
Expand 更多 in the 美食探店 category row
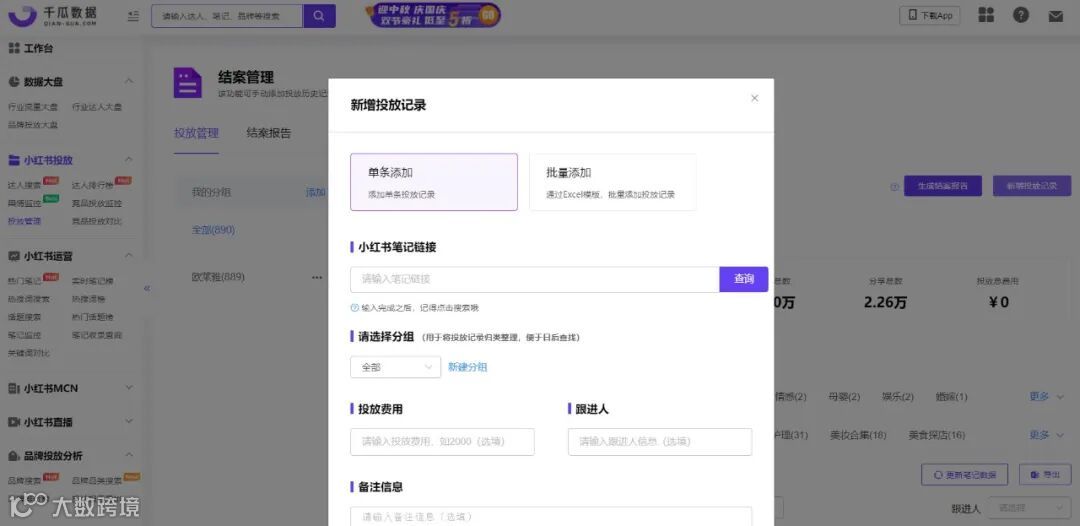(1045, 435)
